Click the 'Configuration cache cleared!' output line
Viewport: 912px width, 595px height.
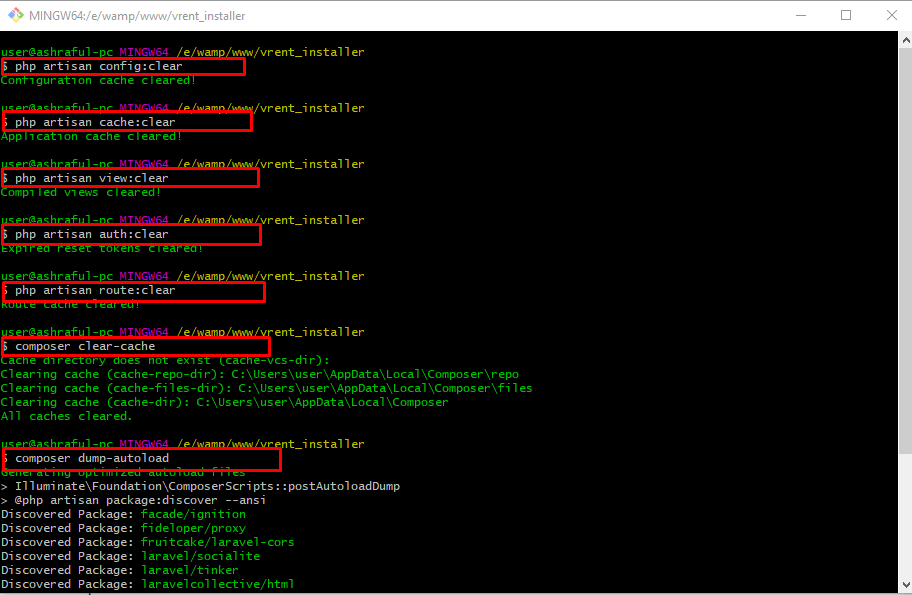pos(98,80)
